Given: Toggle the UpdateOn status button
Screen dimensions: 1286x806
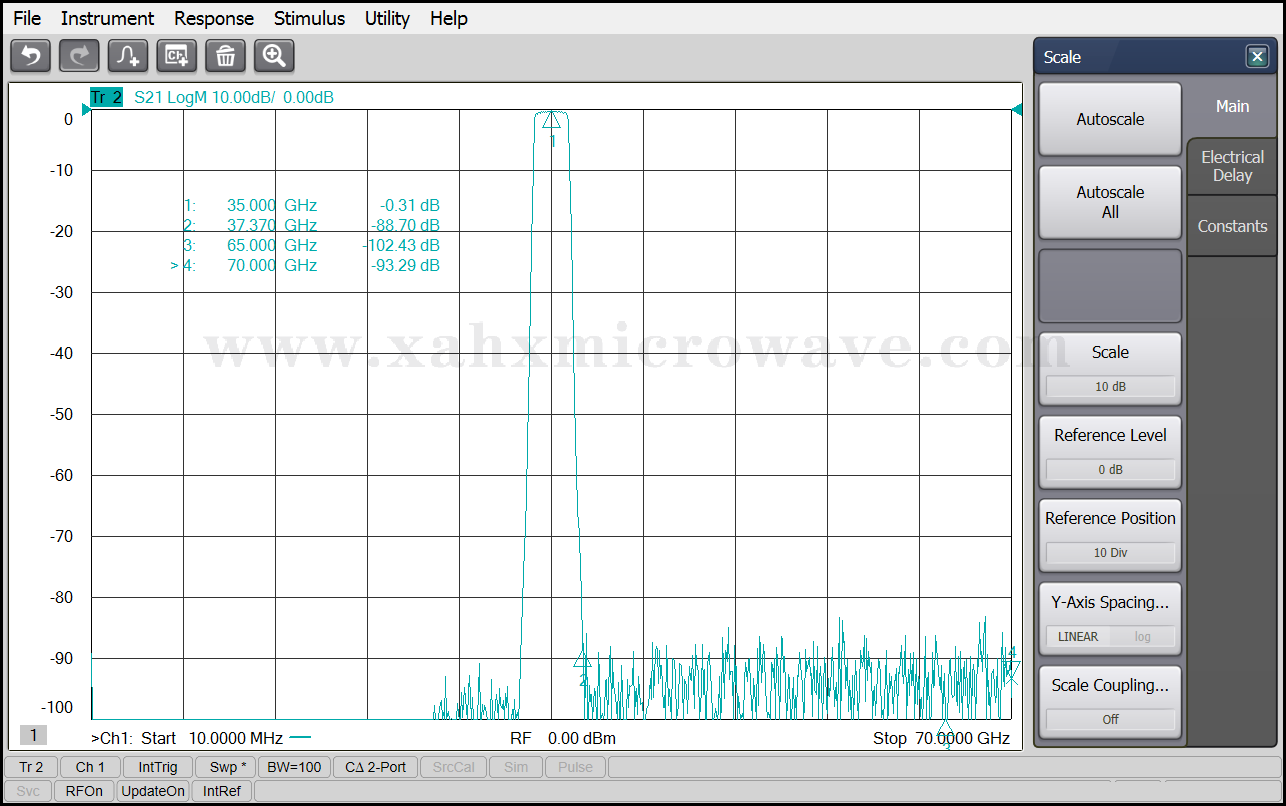Looking at the screenshot, I should click(153, 791).
